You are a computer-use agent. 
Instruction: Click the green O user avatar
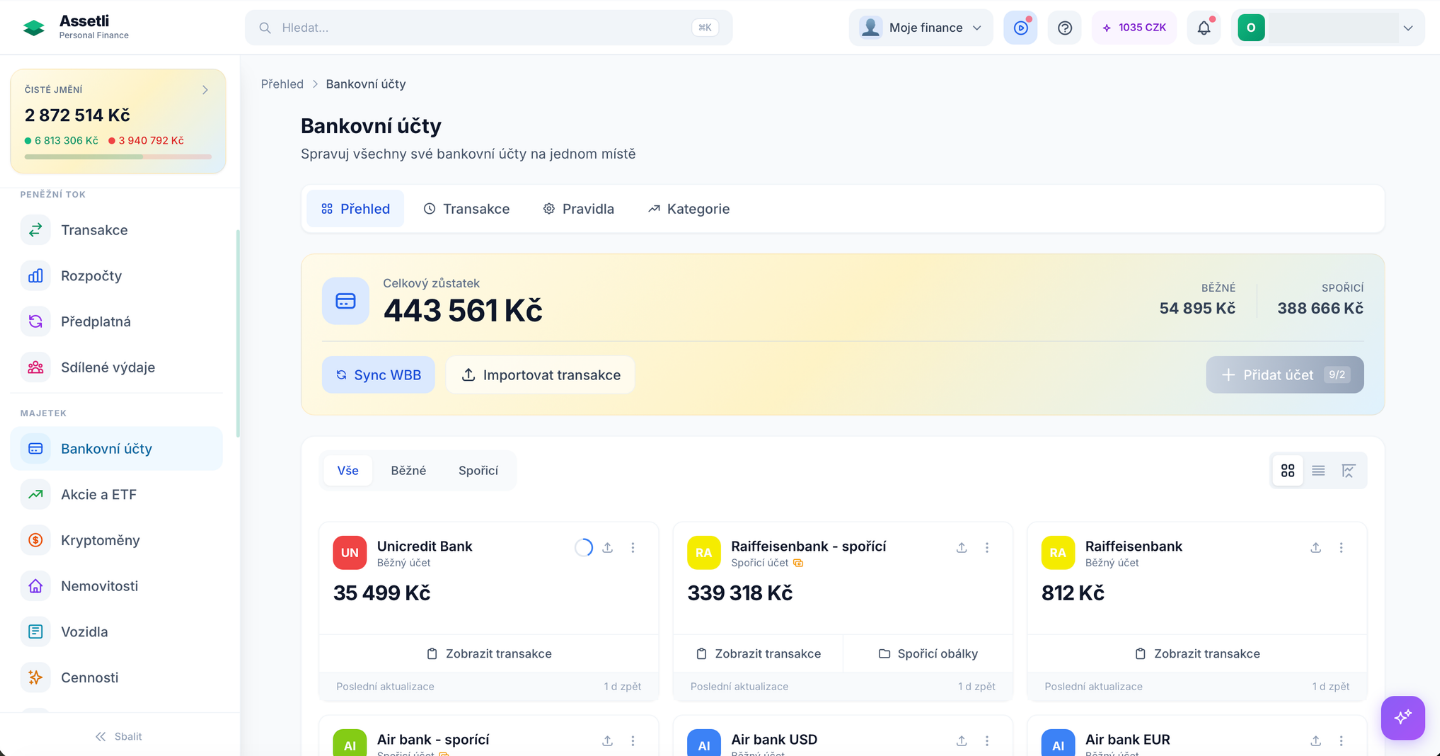pos(1251,28)
